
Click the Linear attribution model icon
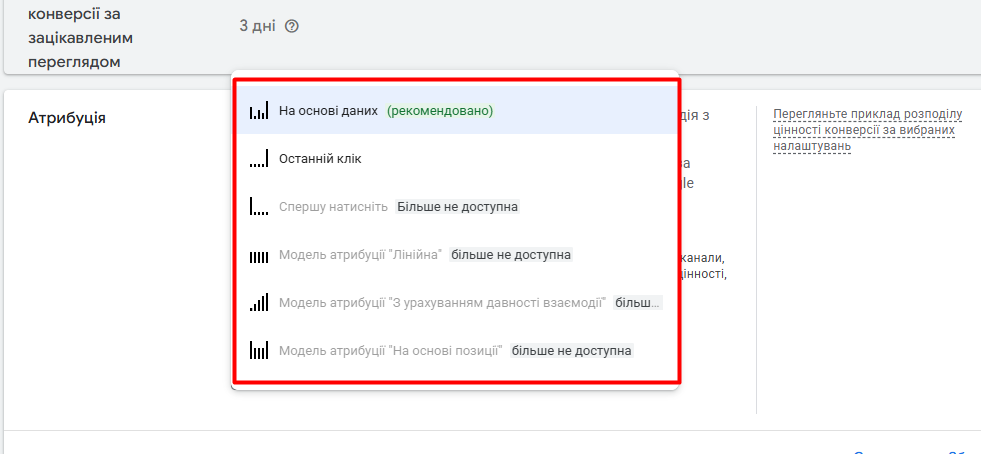[x=259, y=255]
